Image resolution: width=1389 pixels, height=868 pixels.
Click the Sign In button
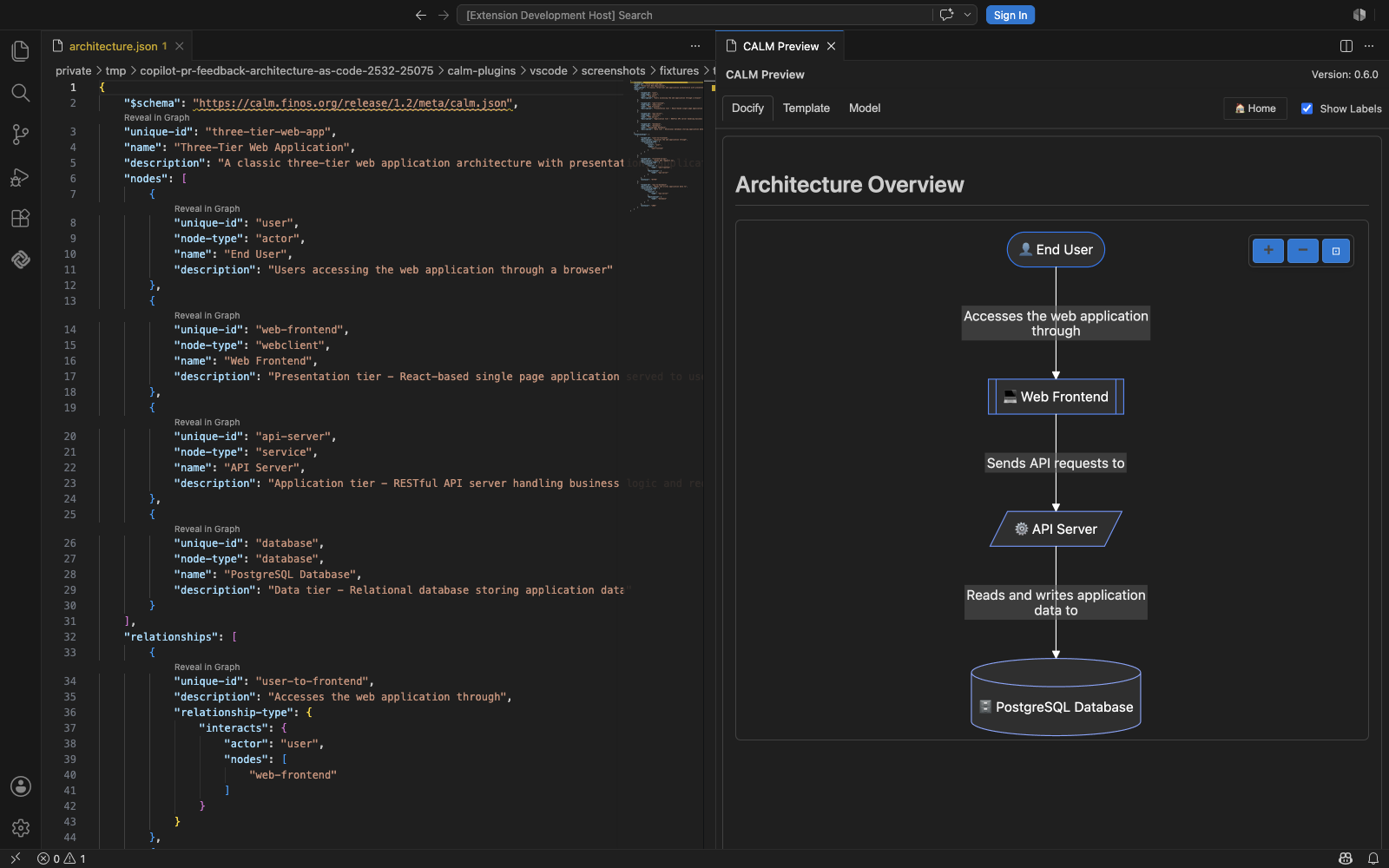pyautogui.click(x=1010, y=15)
